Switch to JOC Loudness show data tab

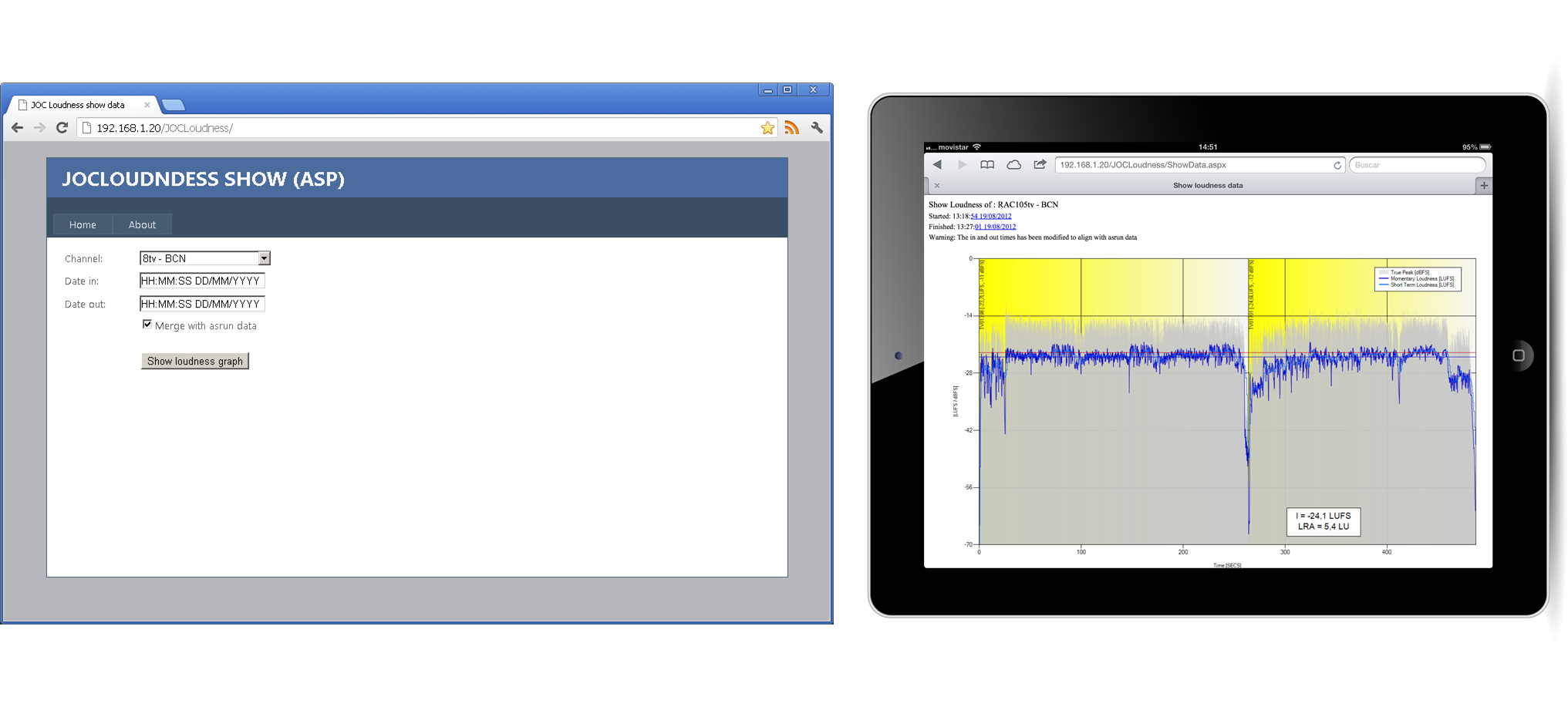tap(79, 105)
